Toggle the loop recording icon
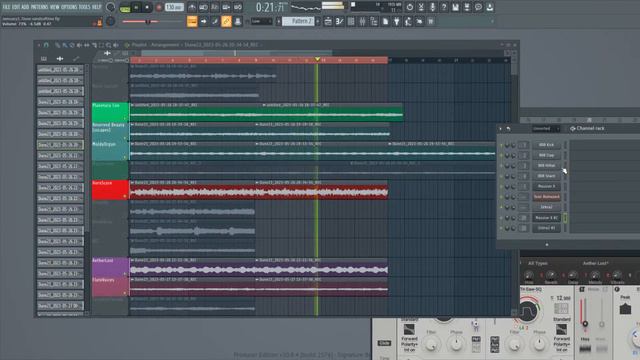 [x=238, y=7]
